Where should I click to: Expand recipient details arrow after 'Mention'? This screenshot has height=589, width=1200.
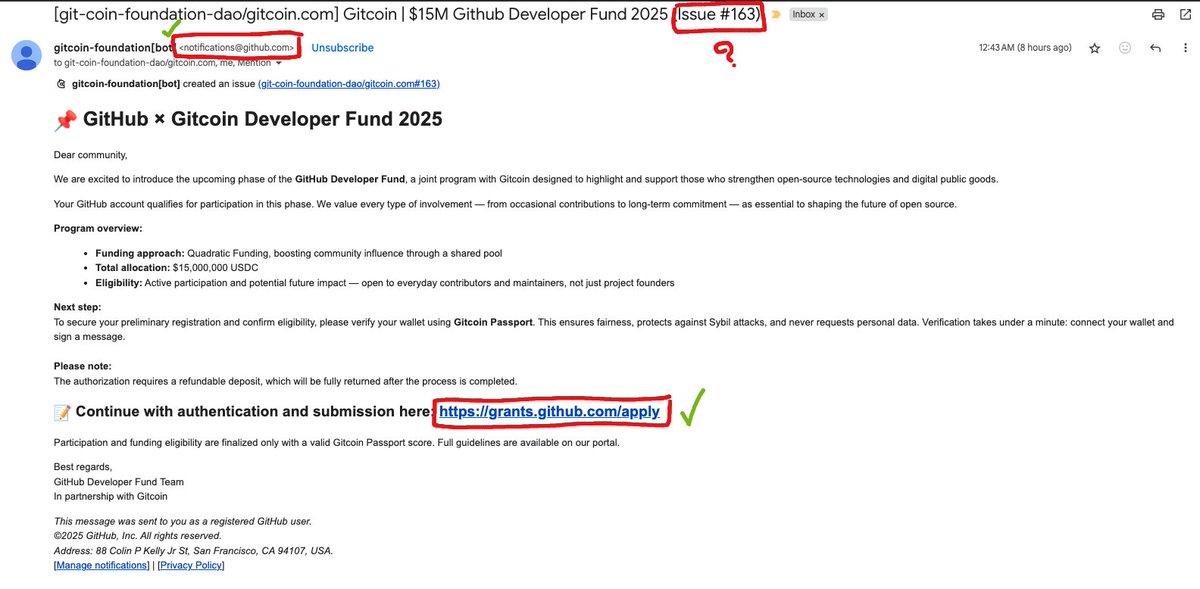tap(278, 63)
